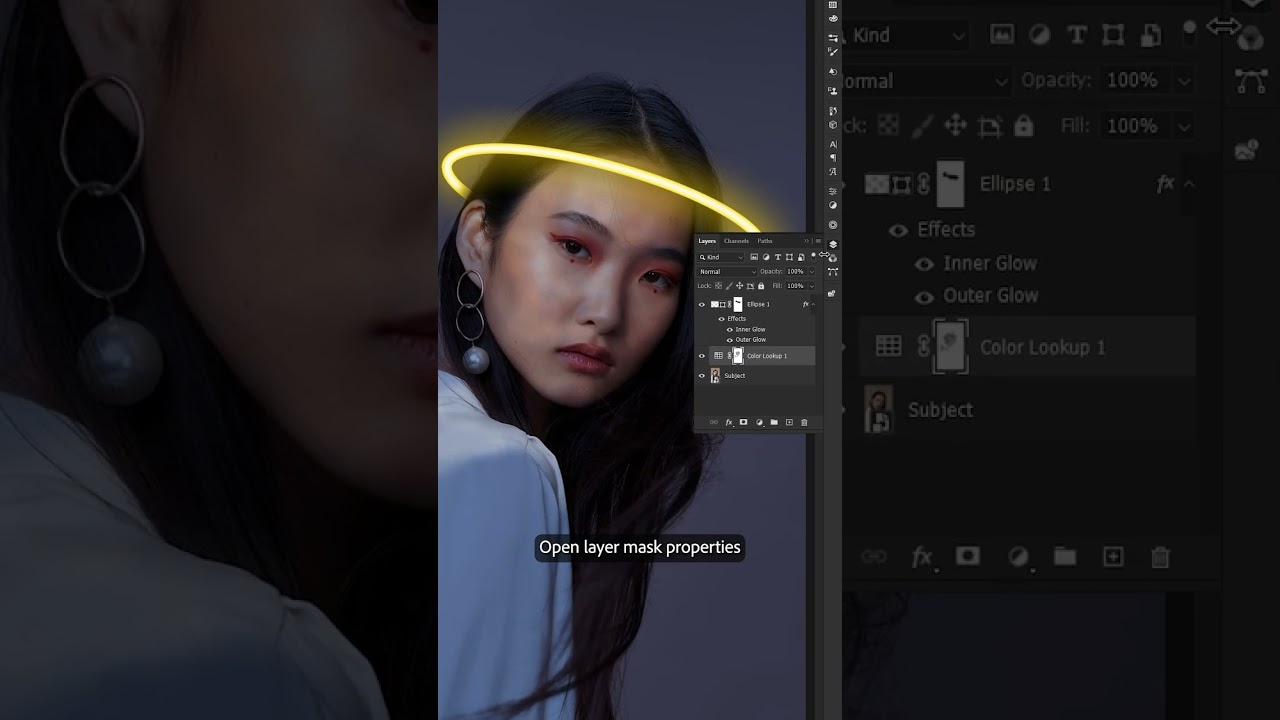
Task: Create new group folder at small panel bottom
Action: pos(774,422)
